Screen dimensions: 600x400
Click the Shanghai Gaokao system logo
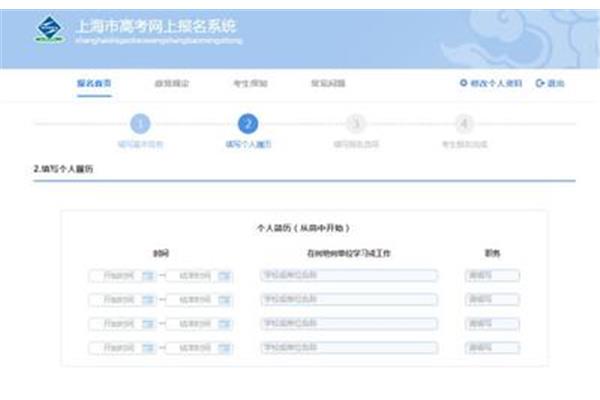pyautogui.click(x=49, y=29)
